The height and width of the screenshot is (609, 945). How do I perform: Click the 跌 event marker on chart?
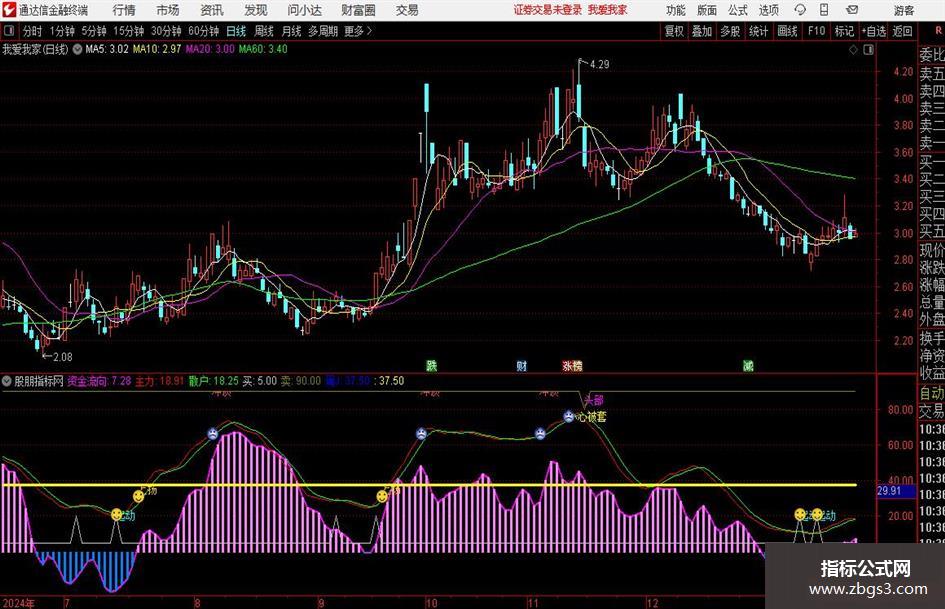[432, 365]
